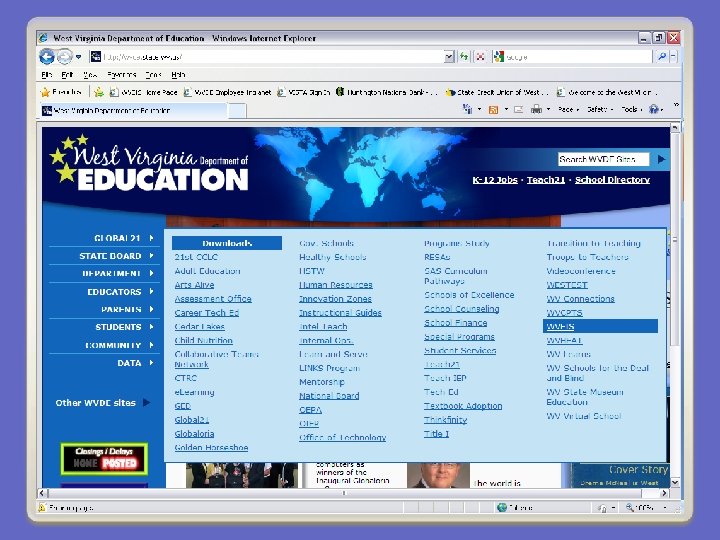Viewport: 720px width, 540px height.
Task: Open the View menu
Action: click(90, 74)
